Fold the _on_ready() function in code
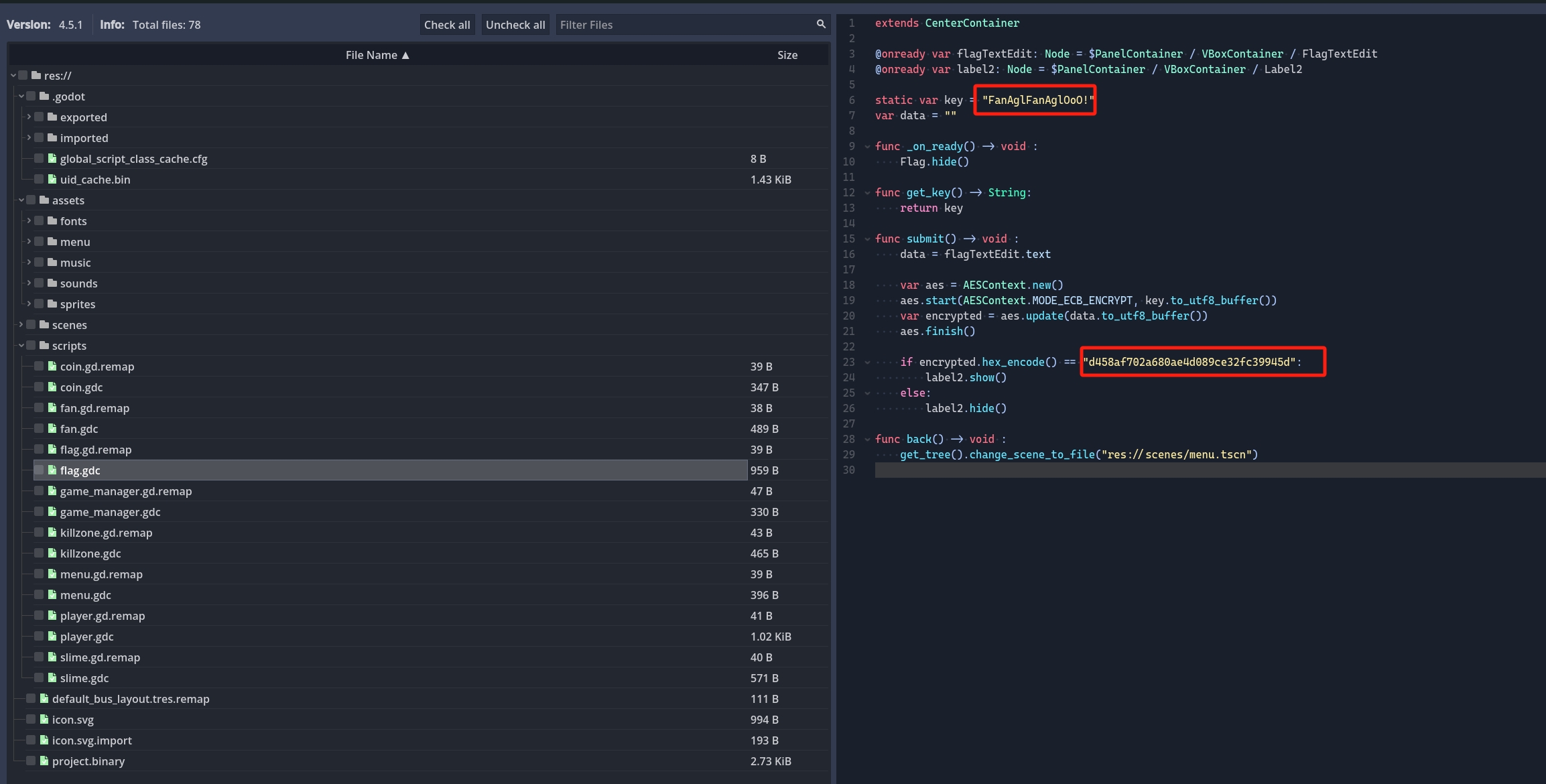The width and height of the screenshot is (1546, 784). click(867, 146)
